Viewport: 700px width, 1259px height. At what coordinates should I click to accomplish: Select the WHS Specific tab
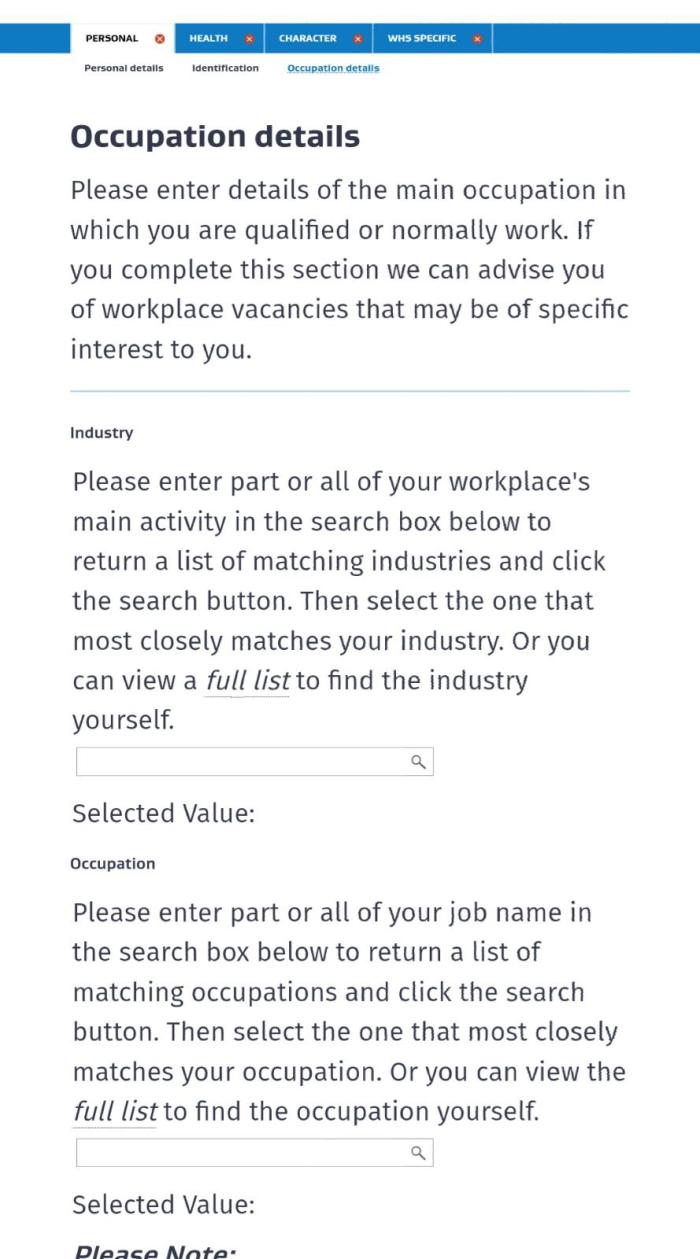[x=421, y=39]
